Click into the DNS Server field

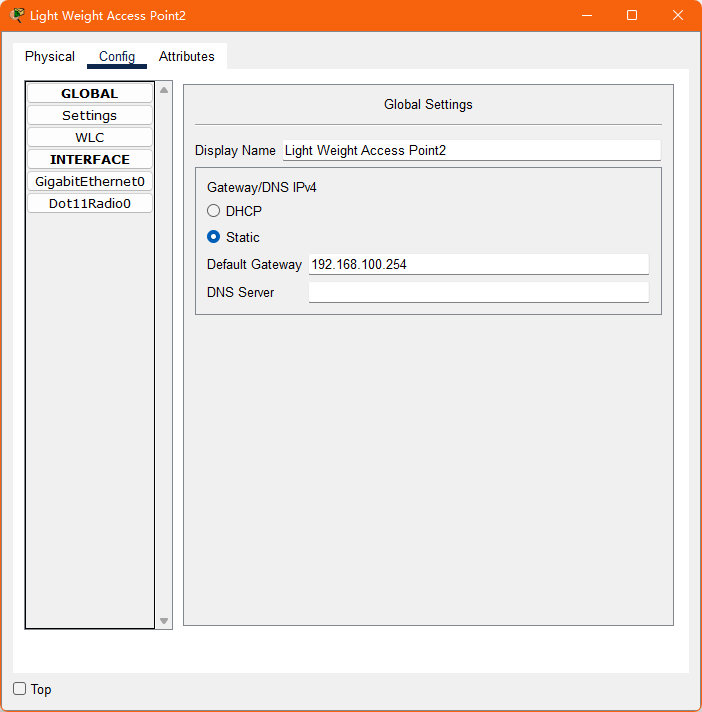tap(479, 292)
